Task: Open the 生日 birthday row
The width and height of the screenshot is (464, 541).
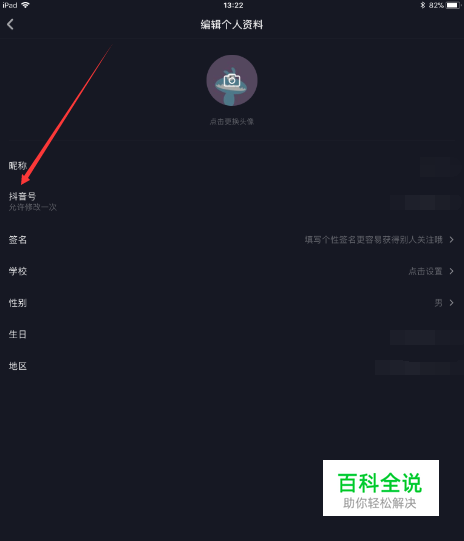Action: pos(232,334)
